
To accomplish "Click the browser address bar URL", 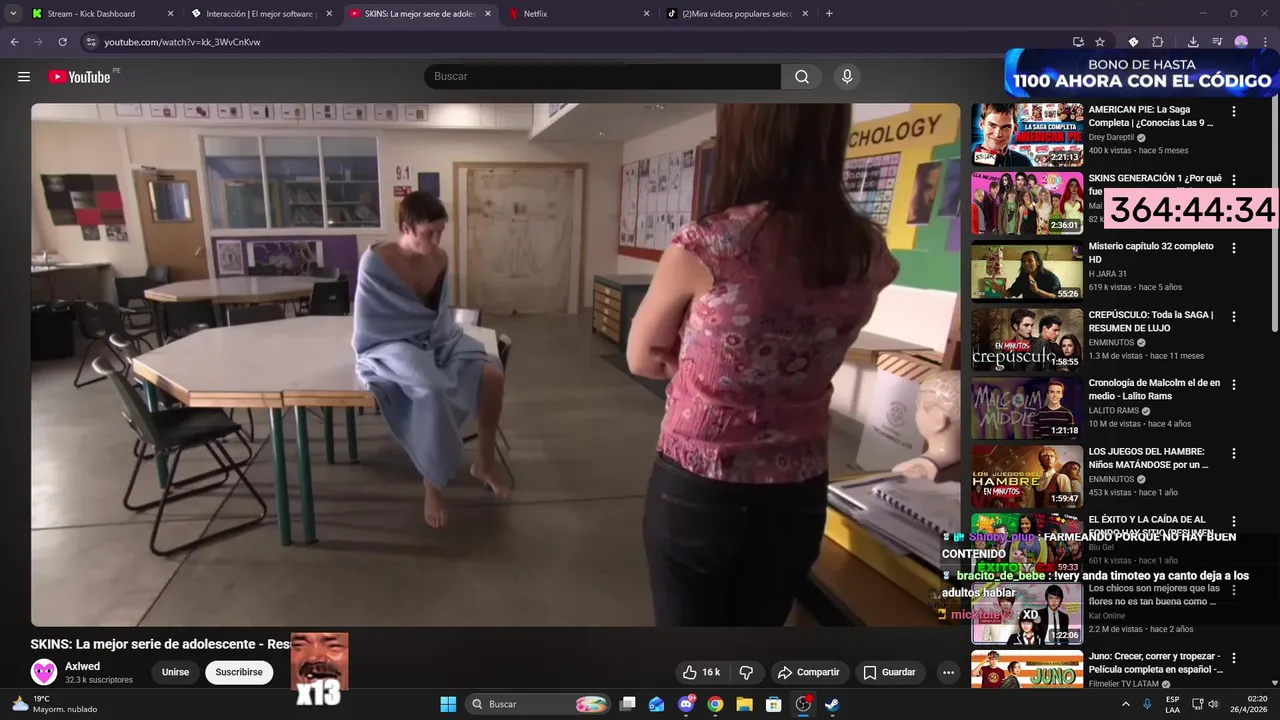I will [182, 42].
